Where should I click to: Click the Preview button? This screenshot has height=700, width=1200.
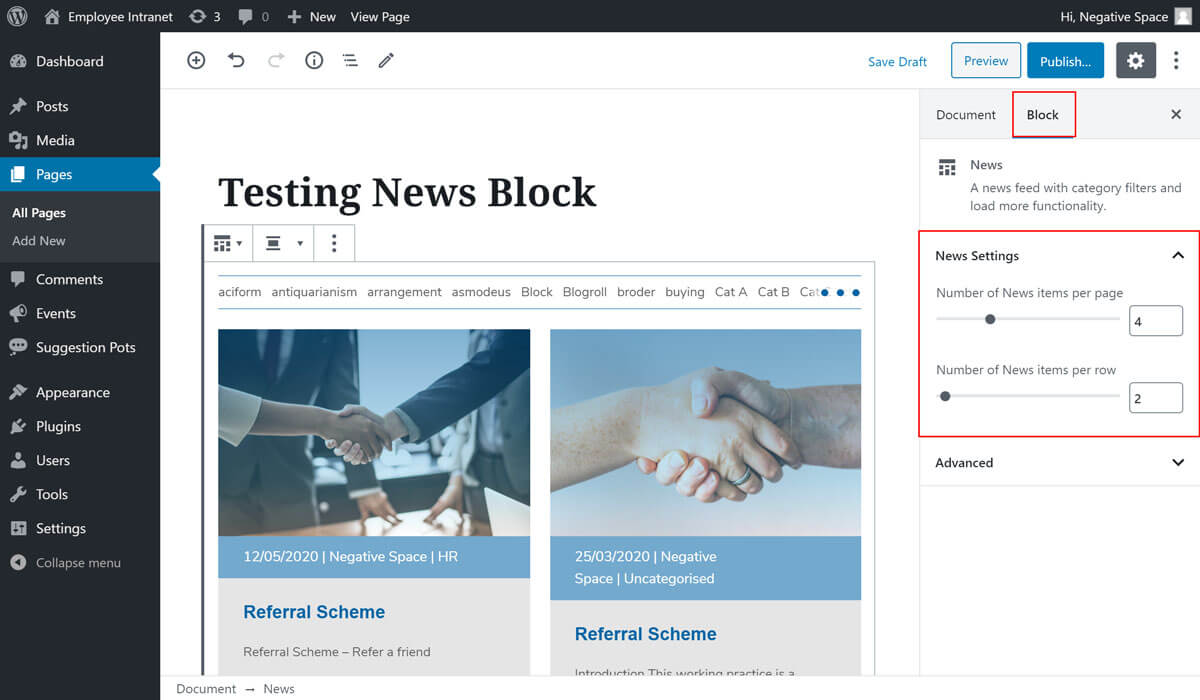(985, 61)
